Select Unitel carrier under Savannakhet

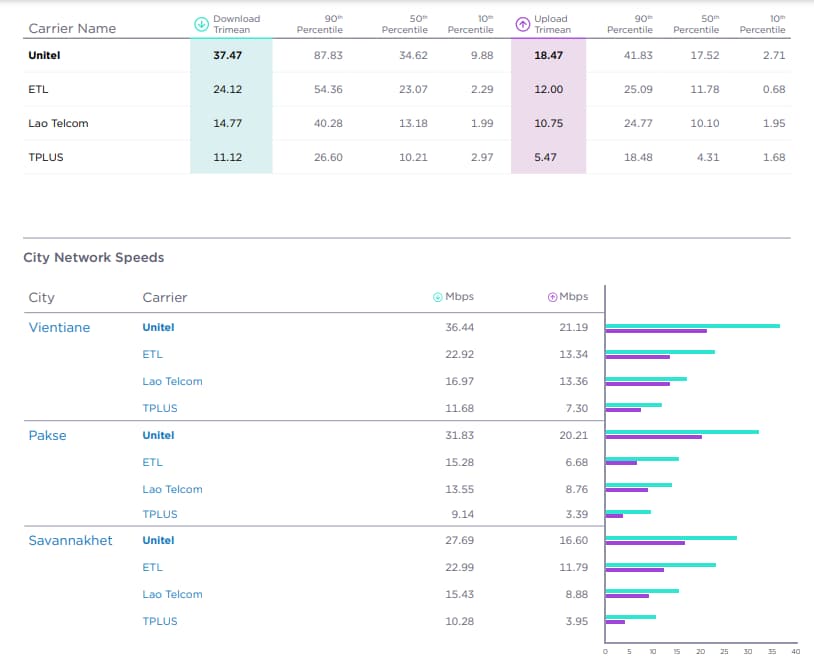[158, 540]
